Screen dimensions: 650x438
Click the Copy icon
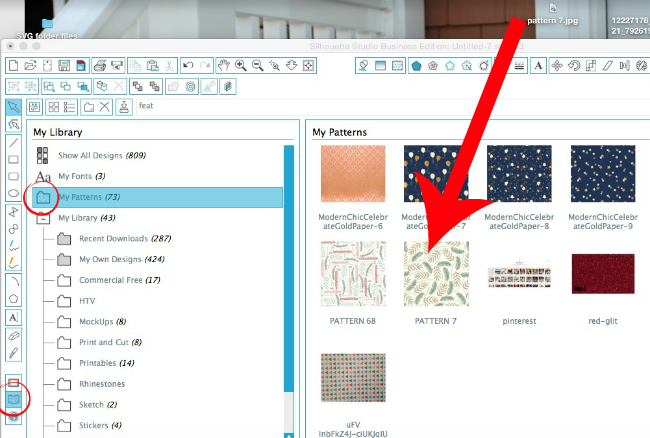[136, 65]
